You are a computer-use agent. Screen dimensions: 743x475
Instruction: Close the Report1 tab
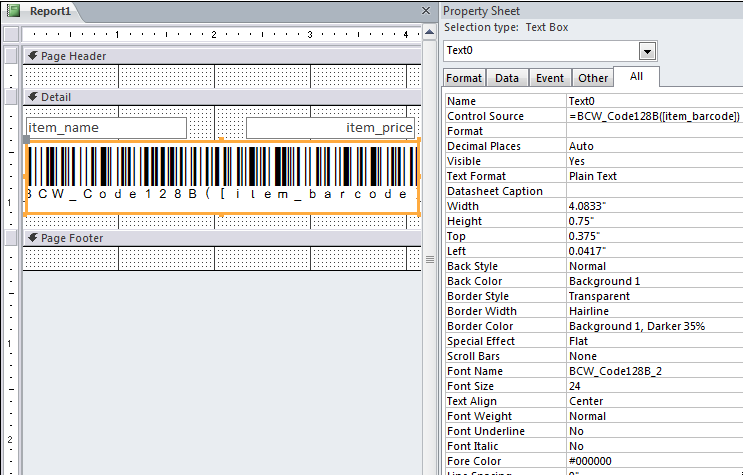[426, 10]
